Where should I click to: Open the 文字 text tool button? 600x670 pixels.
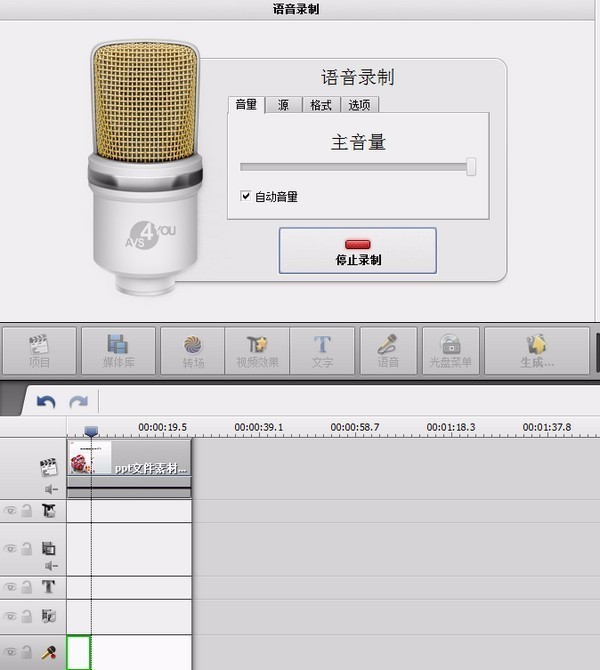[x=322, y=351]
